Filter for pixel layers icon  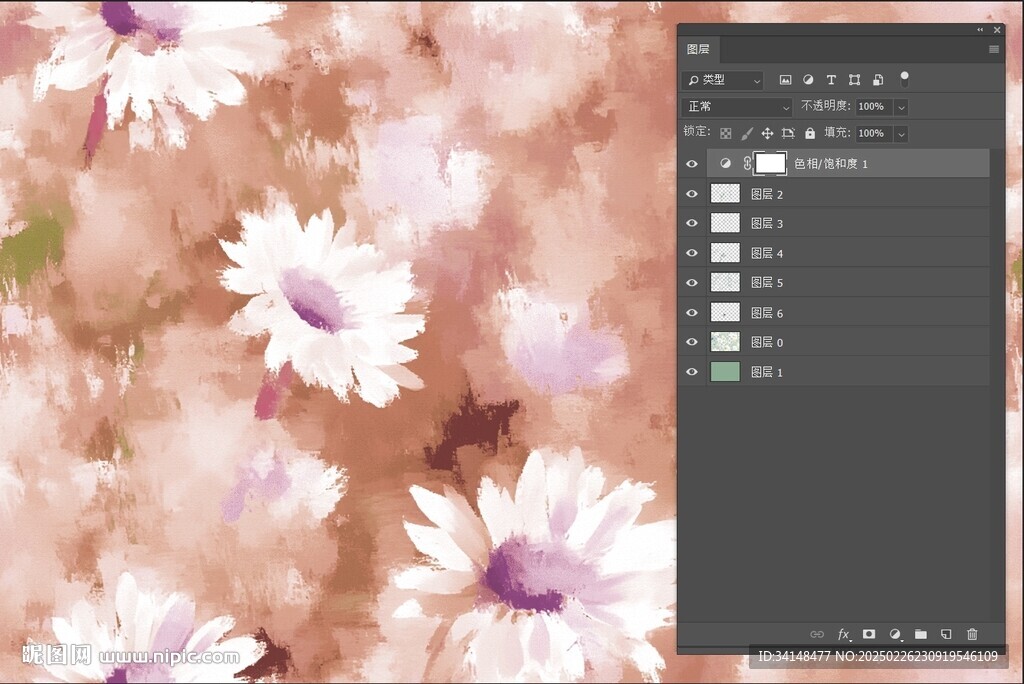(785, 80)
